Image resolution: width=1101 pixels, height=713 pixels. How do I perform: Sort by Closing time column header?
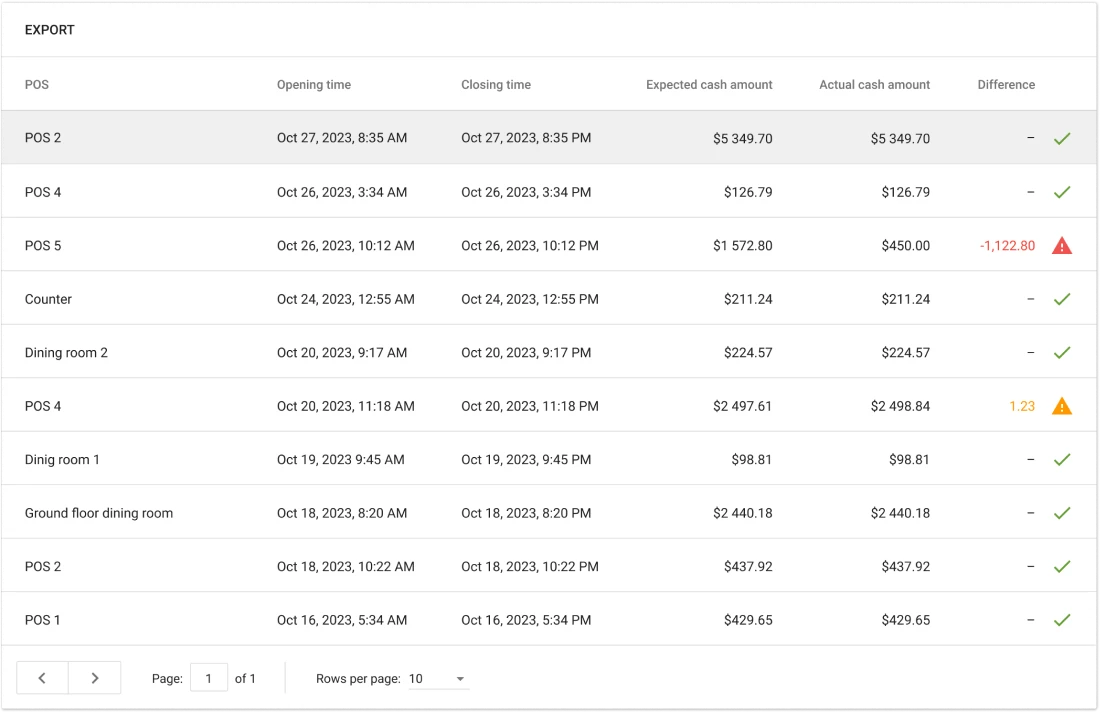point(496,85)
